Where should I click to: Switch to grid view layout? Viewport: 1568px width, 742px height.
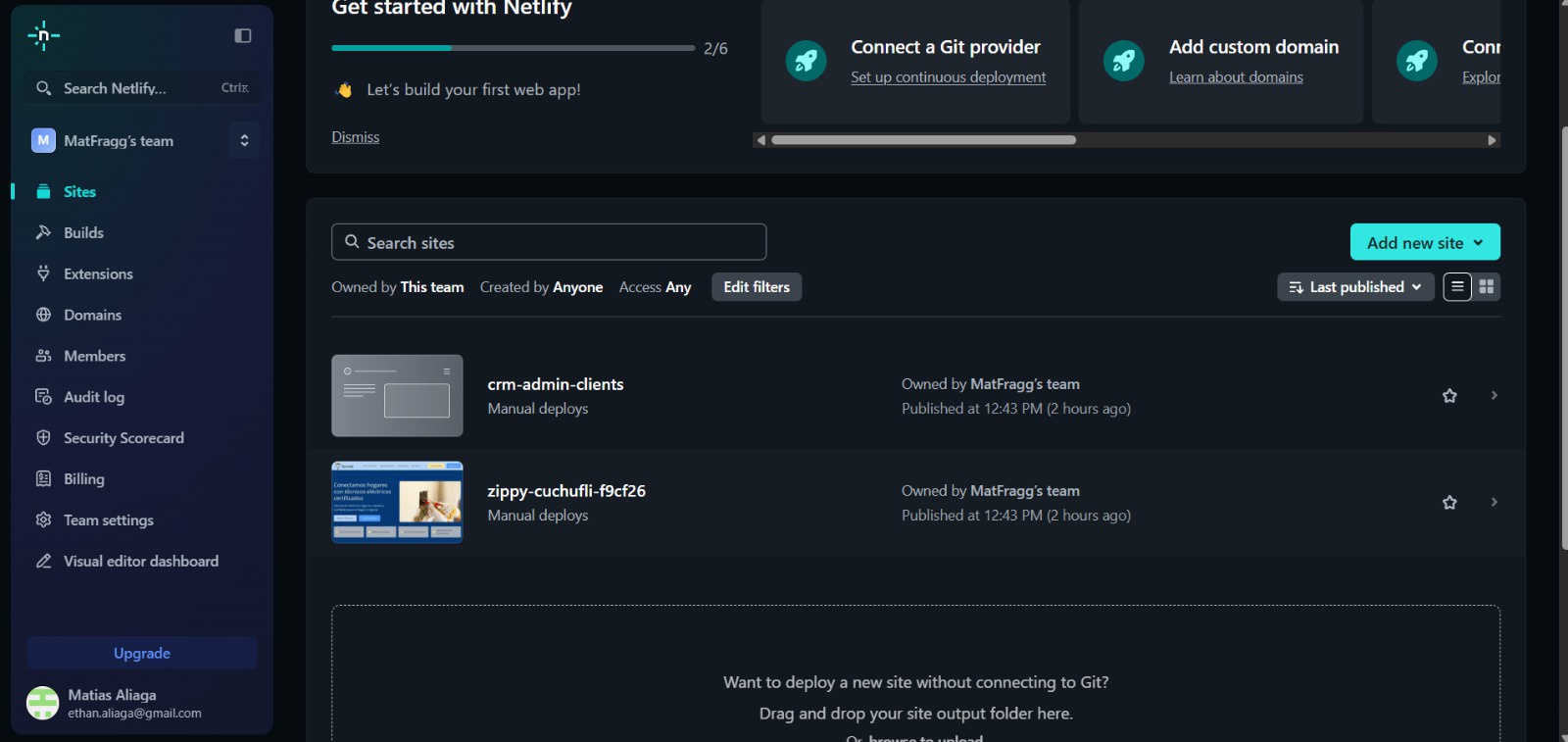(1487, 286)
